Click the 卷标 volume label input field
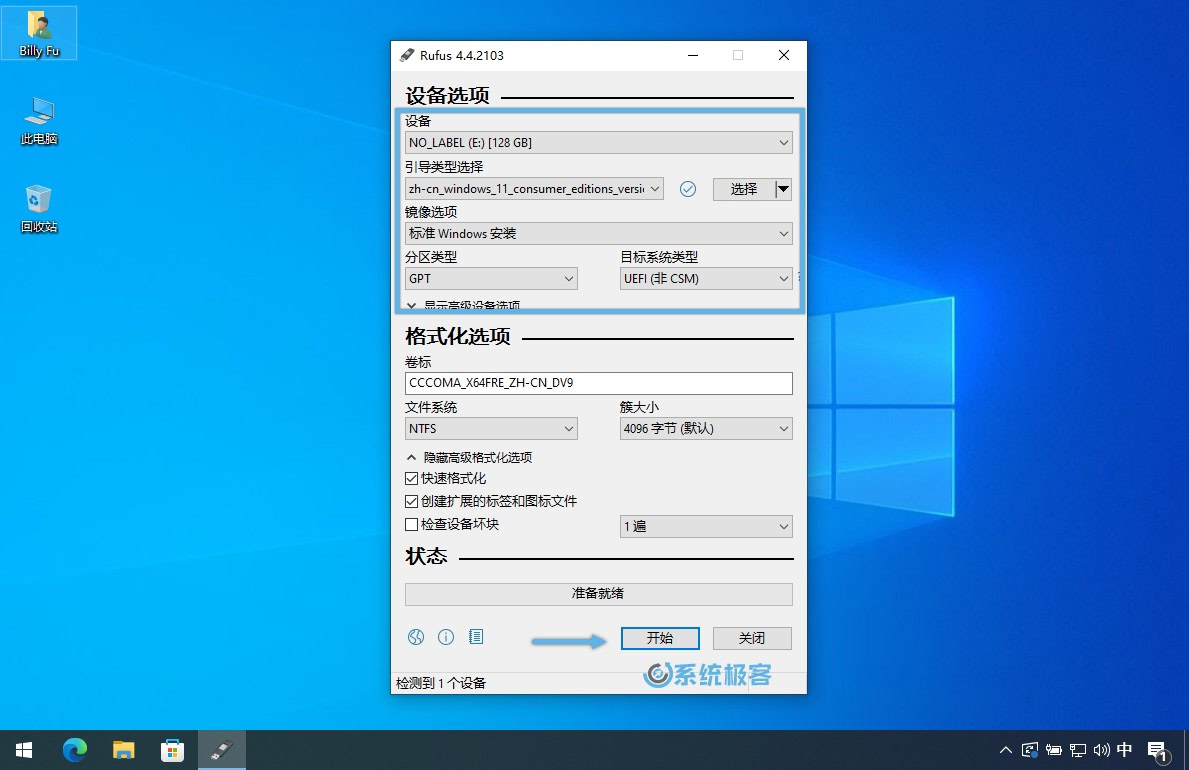This screenshot has width=1189, height=770. (x=598, y=383)
